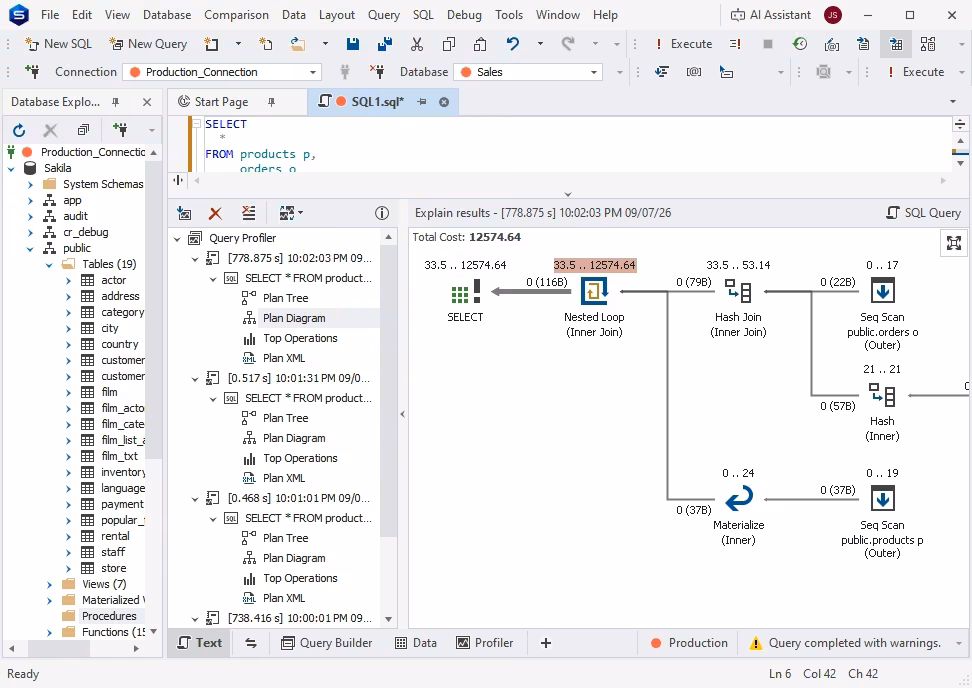Collapse the Tables (19) folder

(49, 265)
